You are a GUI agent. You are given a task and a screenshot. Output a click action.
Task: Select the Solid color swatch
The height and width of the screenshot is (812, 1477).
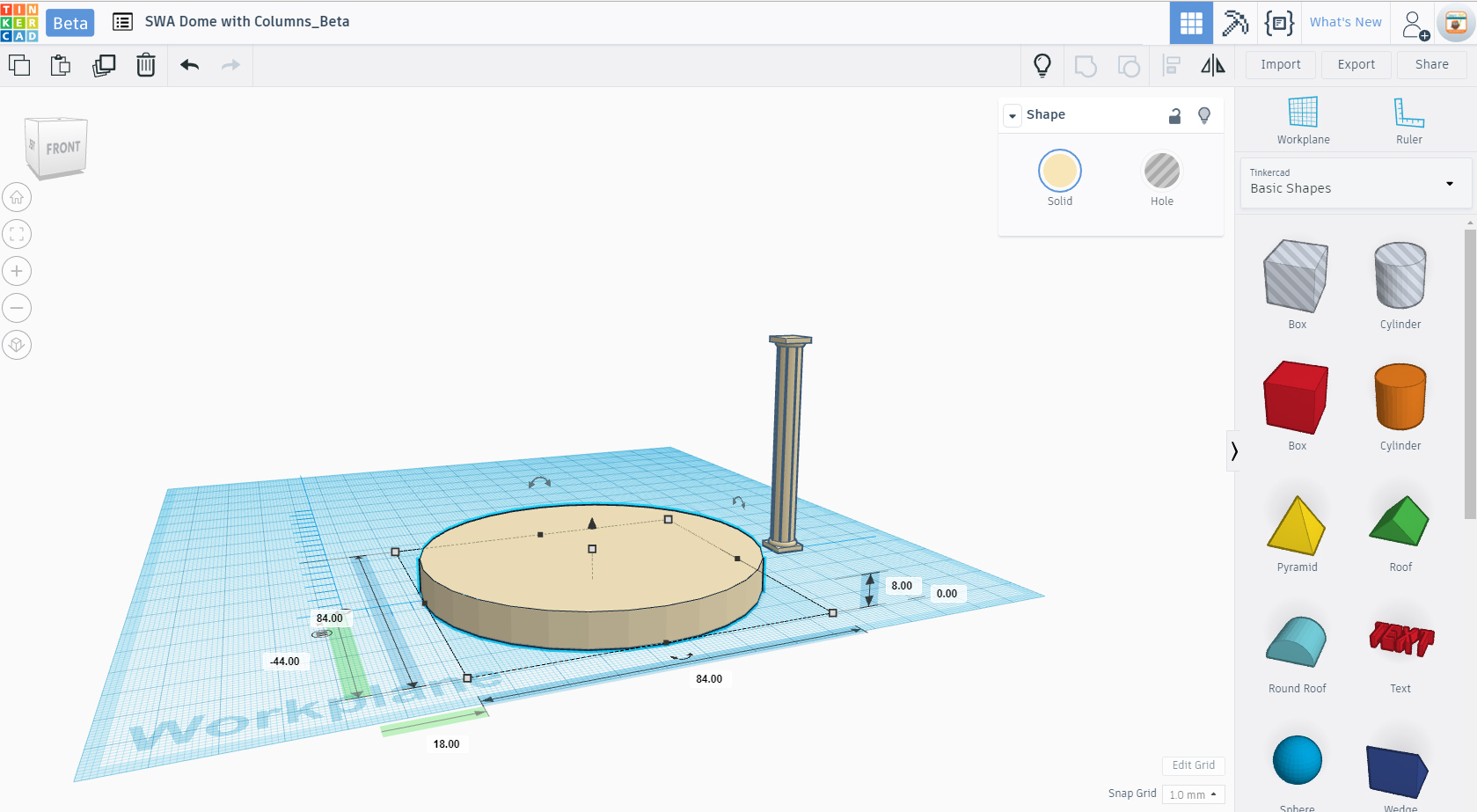pos(1060,171)
